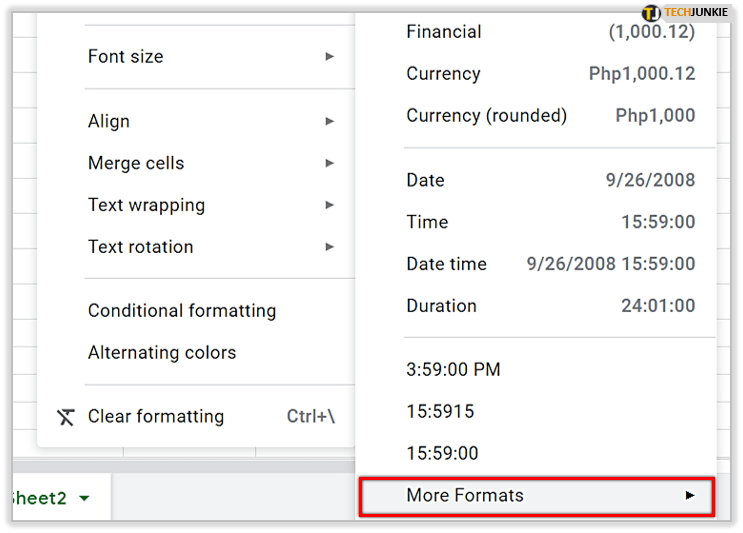Open the Sheet2 tab dropdown arrow

pos(84,498)
